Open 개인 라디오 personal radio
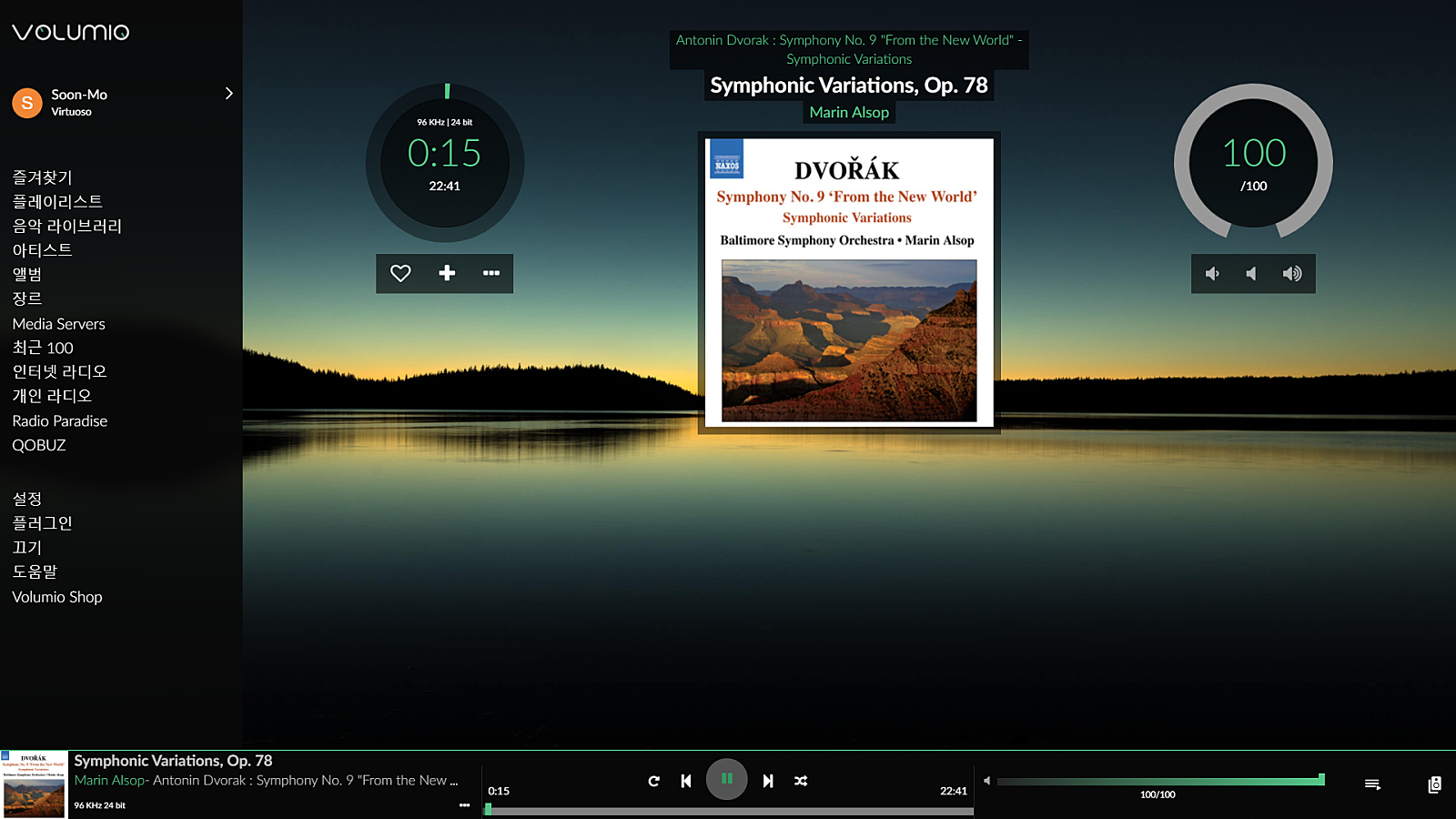The image size is (1456, 819). tap(52, 396)
